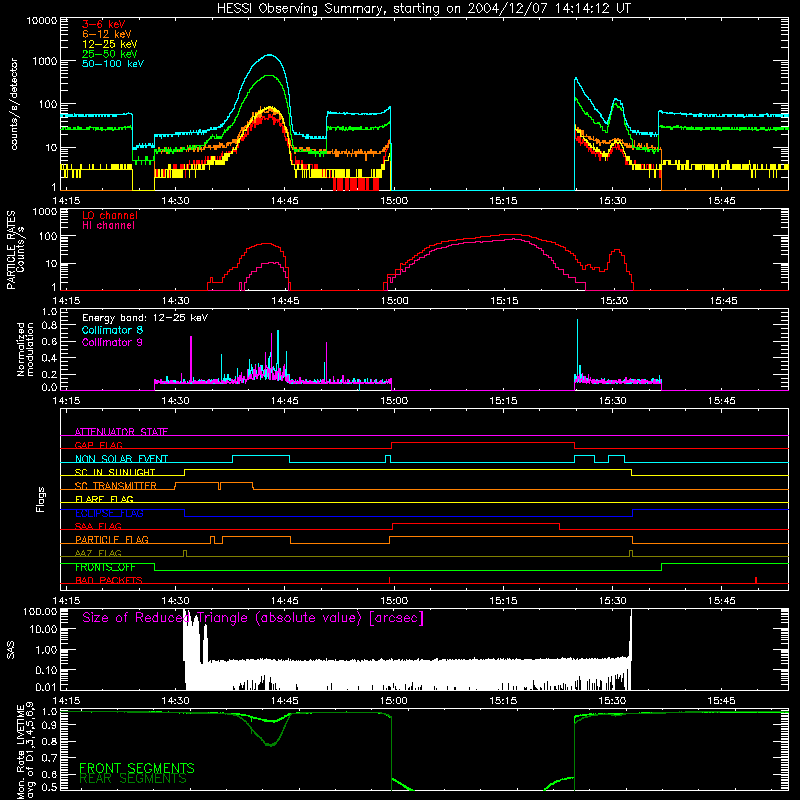Click the SAA_FLAG label
Viewport: 800px width, 800px height.
click(98, 527)
